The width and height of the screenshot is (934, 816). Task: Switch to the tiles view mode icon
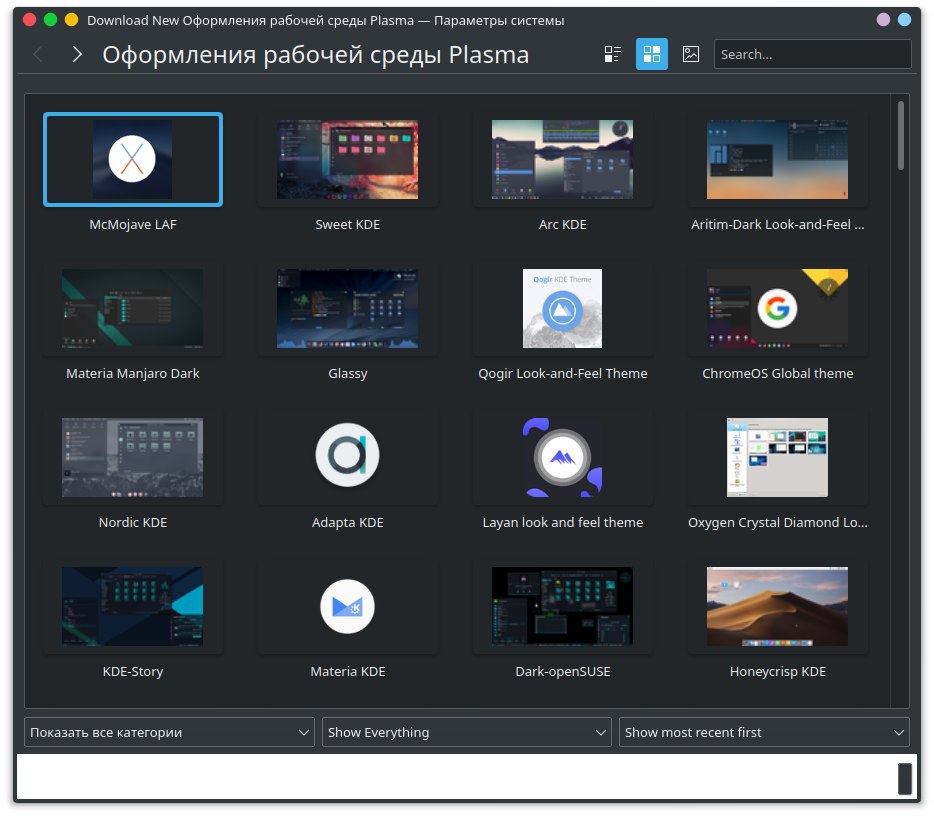pos(652,54)
